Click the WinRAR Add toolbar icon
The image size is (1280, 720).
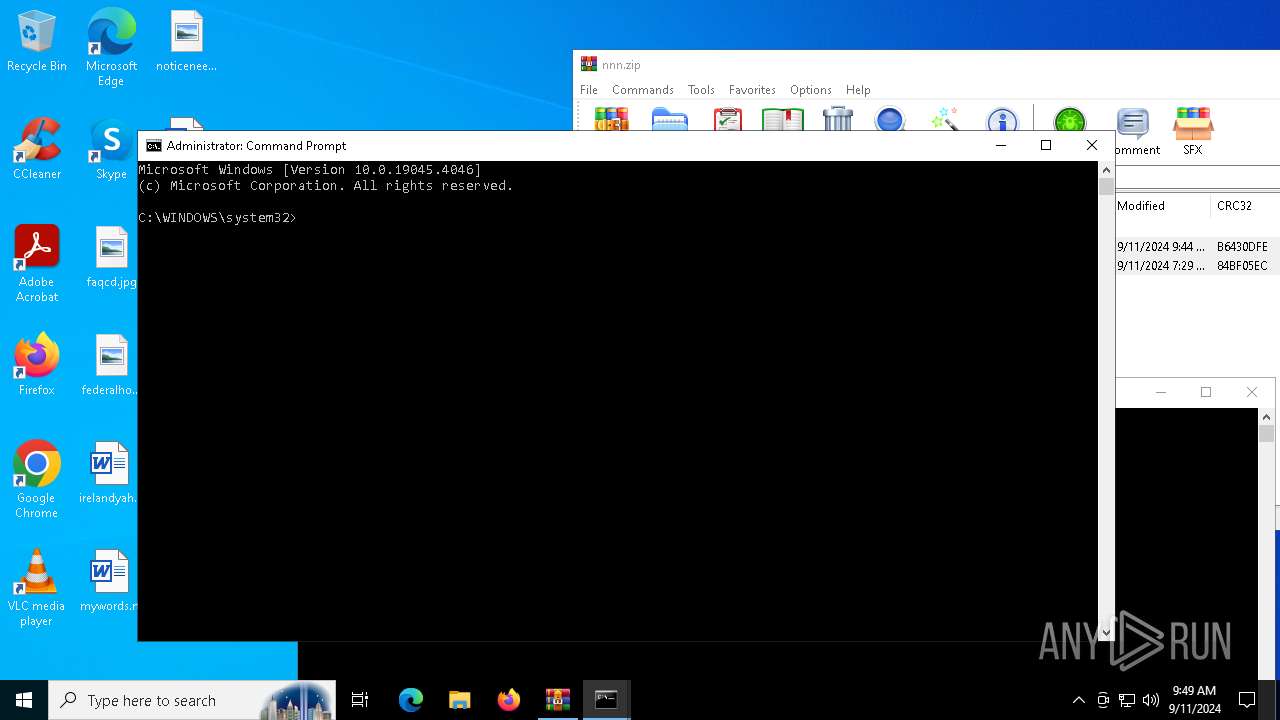pos(611,118)
